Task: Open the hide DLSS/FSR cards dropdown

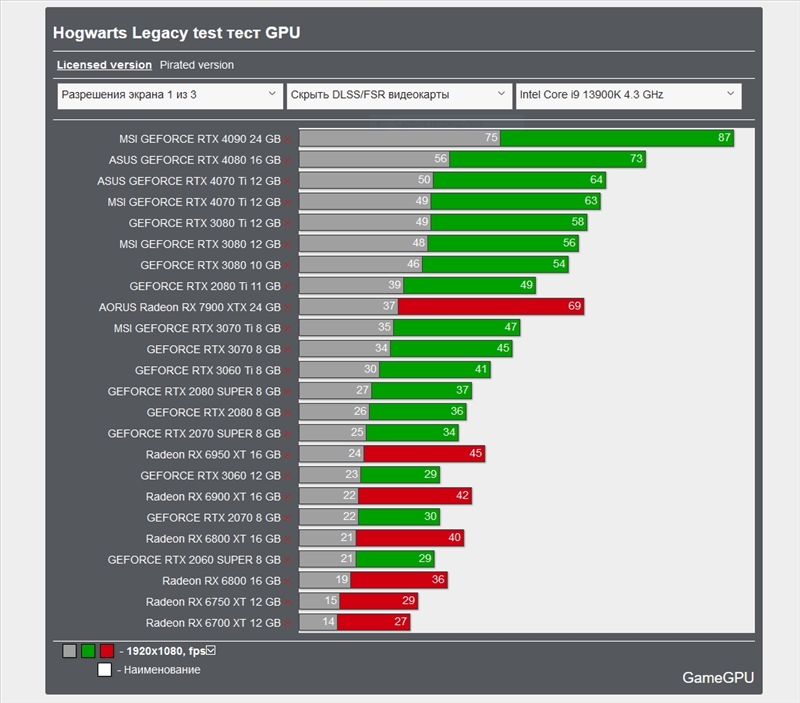Action: pos(399,95)
